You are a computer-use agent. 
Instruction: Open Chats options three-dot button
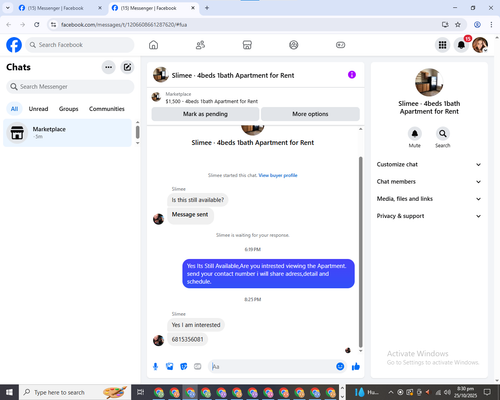tap(108, 67)
